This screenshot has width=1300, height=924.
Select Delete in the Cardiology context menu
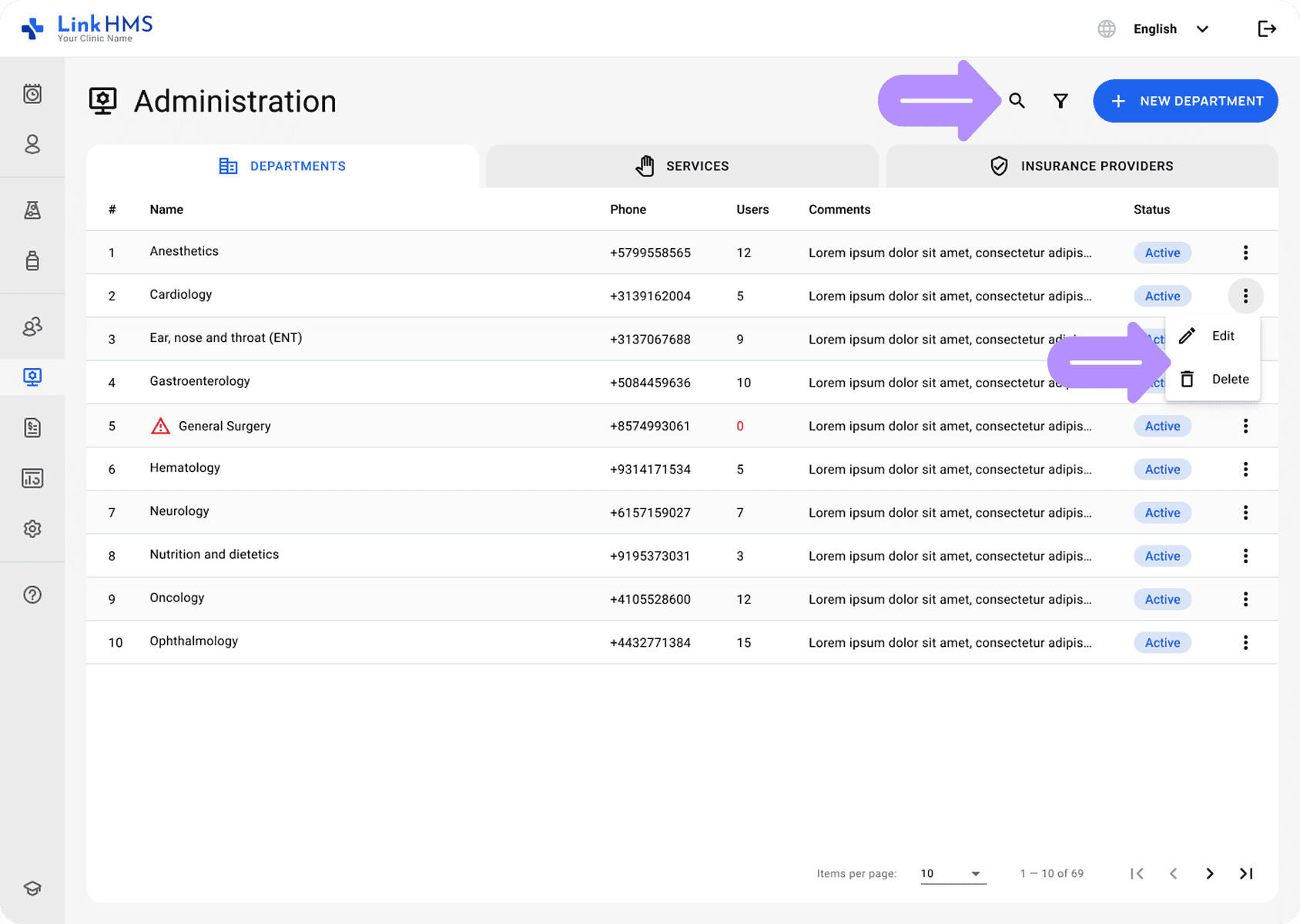[1229, 379]
